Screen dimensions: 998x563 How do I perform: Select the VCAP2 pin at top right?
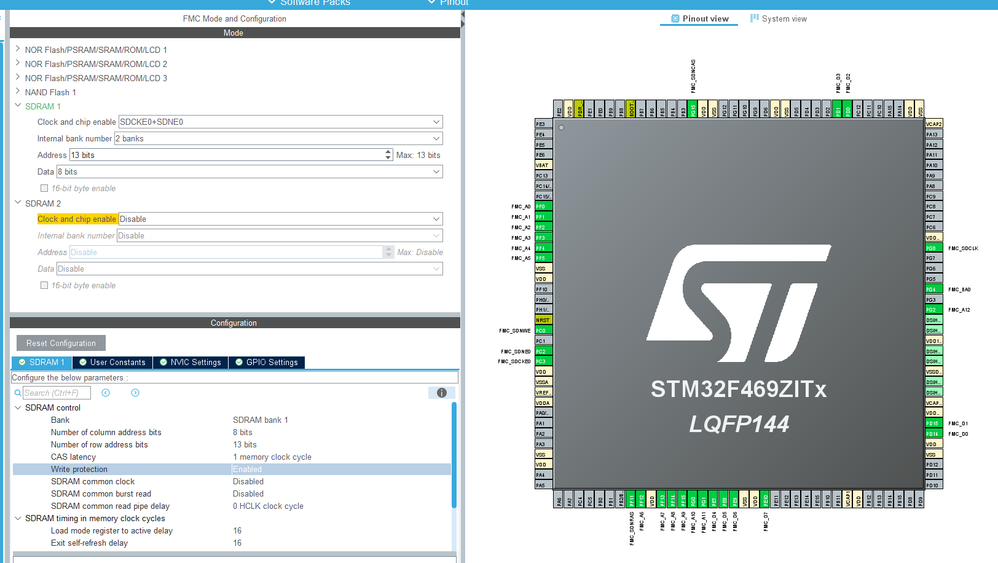933,124
